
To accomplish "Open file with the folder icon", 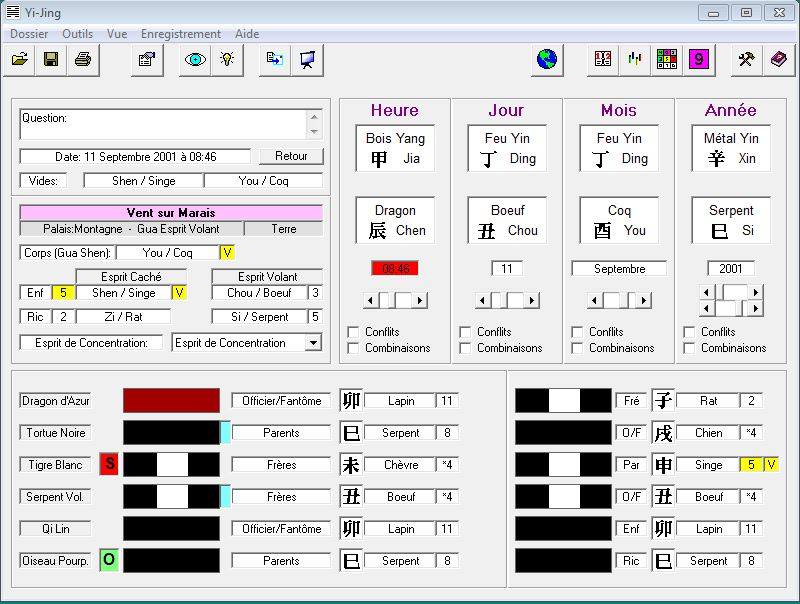I will tap(19, 60).
